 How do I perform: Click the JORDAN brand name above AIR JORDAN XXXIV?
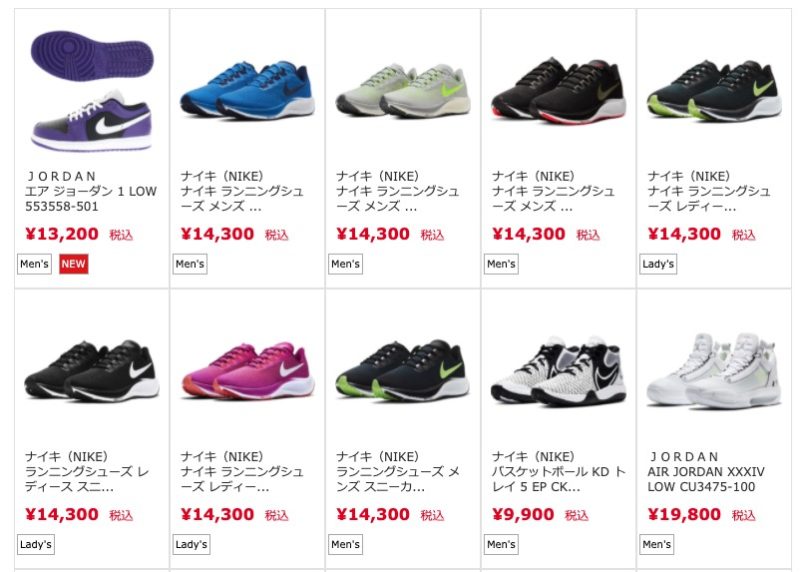(x=683, y=457)
